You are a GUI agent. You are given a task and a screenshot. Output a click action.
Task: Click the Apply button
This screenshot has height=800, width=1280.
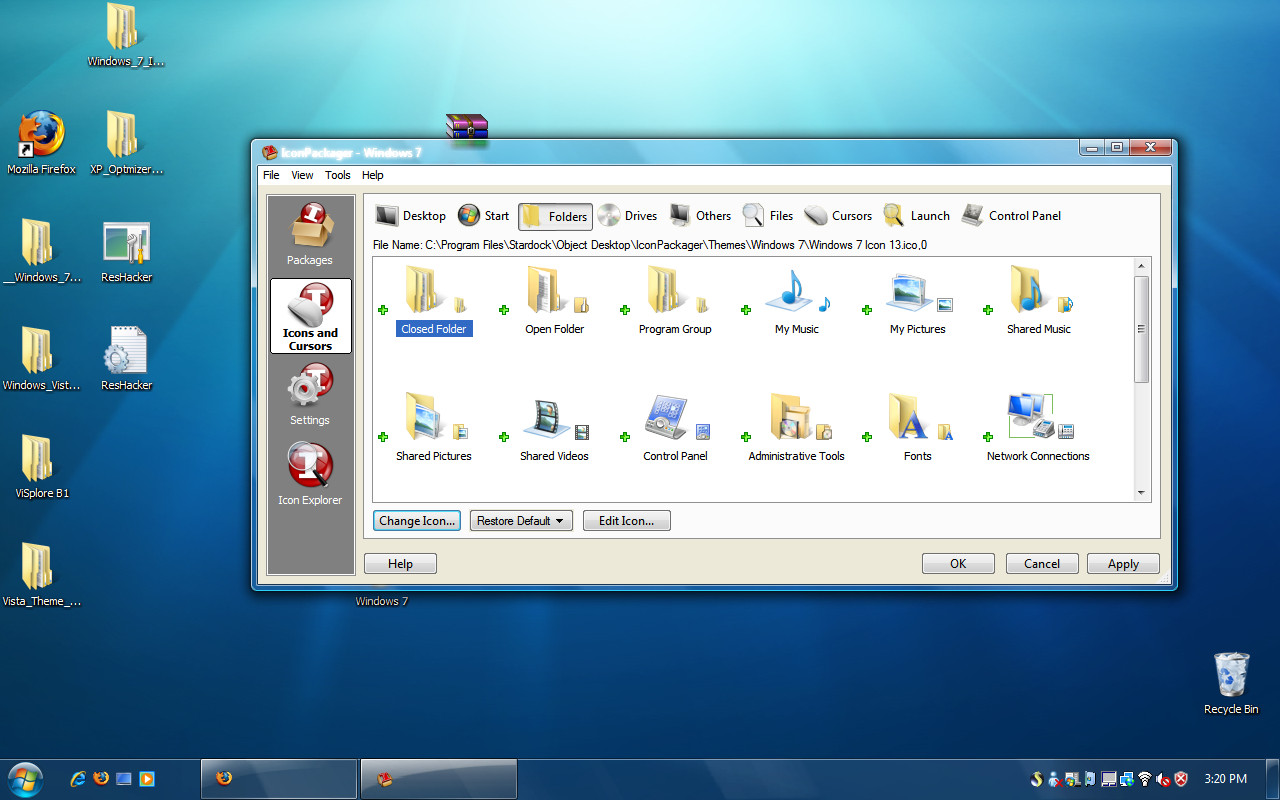click(x=1123, y=564)
